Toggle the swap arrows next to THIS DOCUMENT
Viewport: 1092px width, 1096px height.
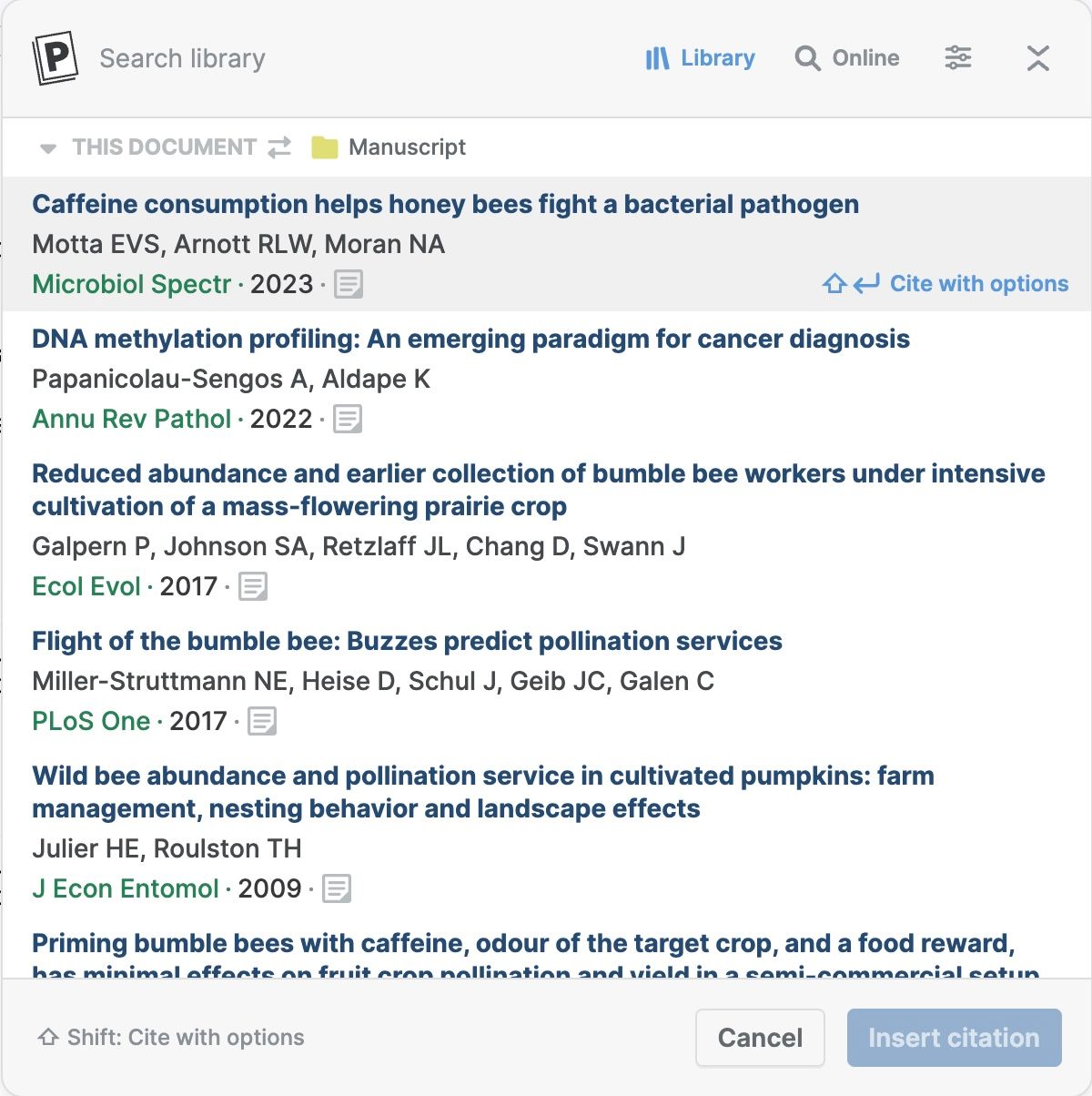(x=279, y=147)
